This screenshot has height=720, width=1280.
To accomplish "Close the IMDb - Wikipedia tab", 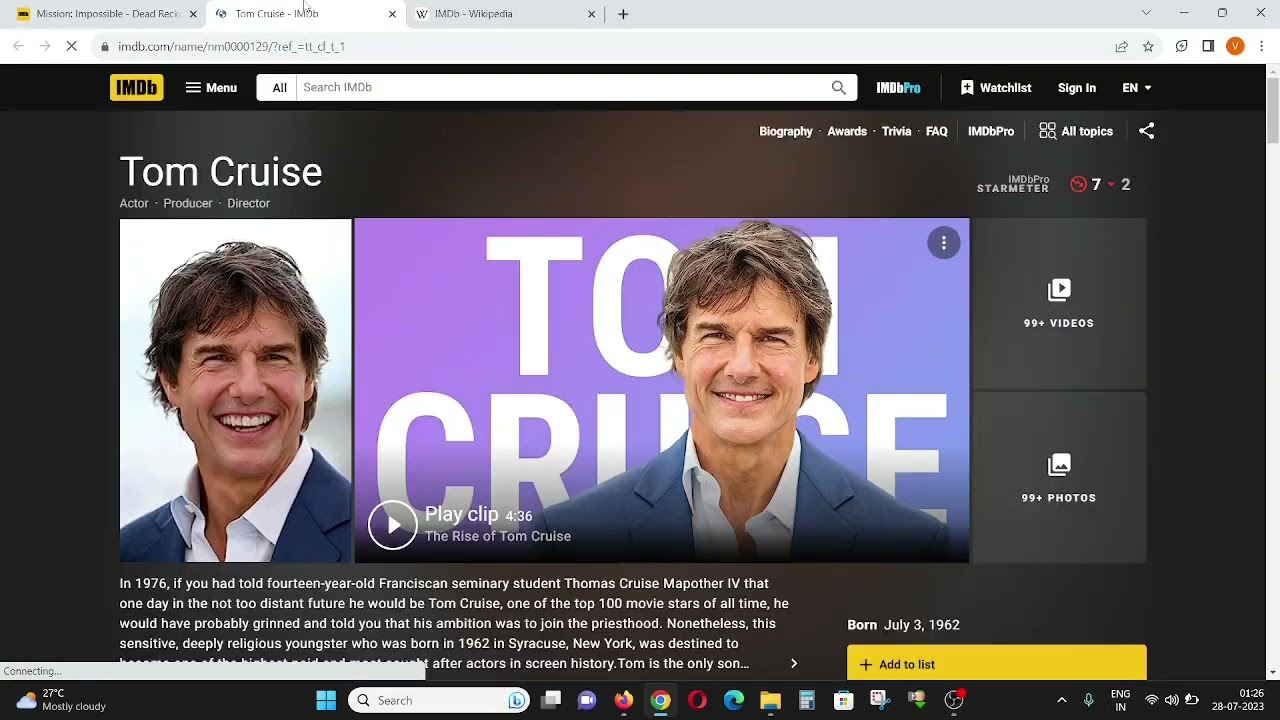I will 591,14.
